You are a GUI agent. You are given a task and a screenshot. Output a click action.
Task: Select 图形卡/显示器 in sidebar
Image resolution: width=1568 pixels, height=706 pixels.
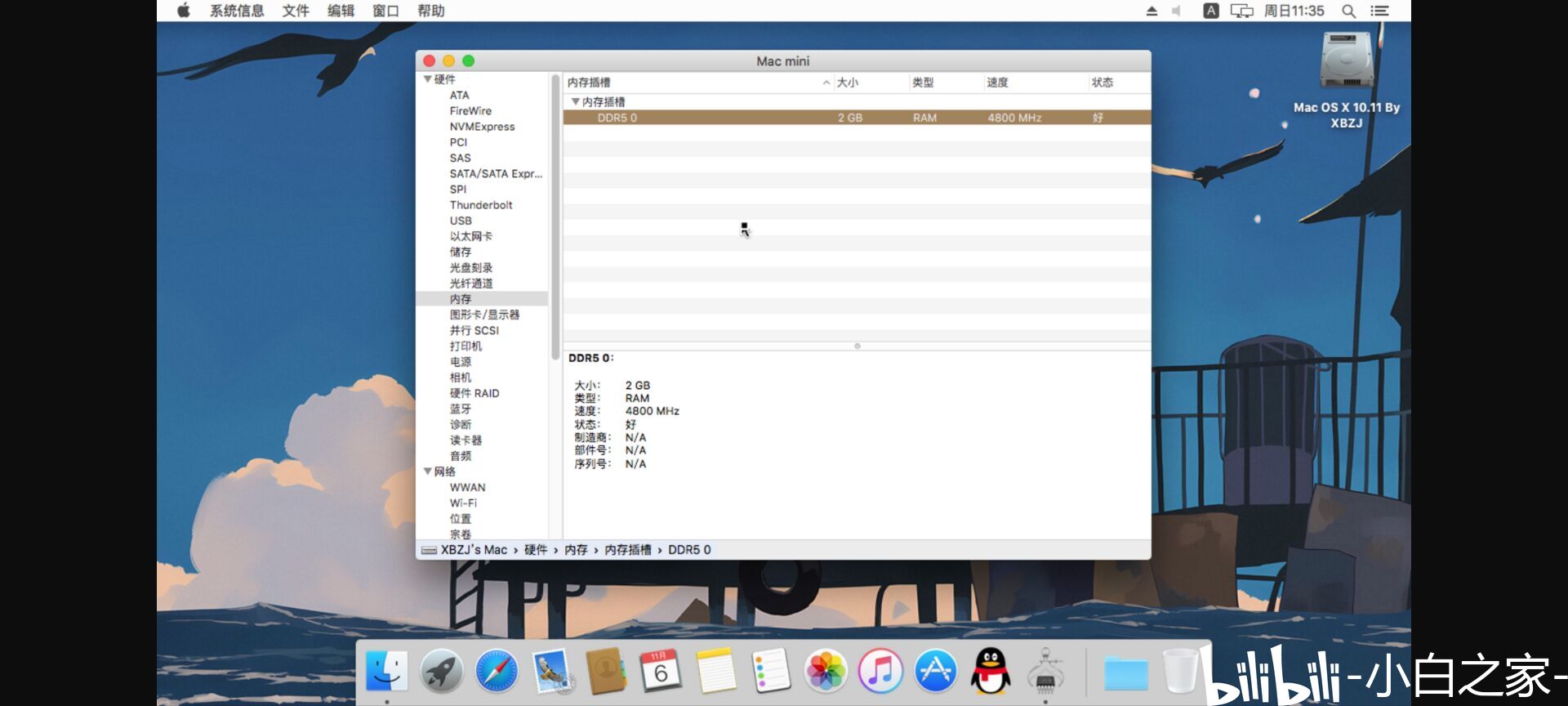[484, 315]
